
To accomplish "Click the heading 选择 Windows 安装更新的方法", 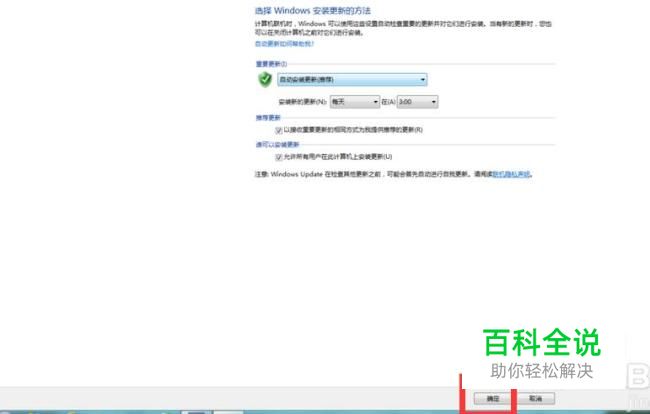I will (313, 11).
